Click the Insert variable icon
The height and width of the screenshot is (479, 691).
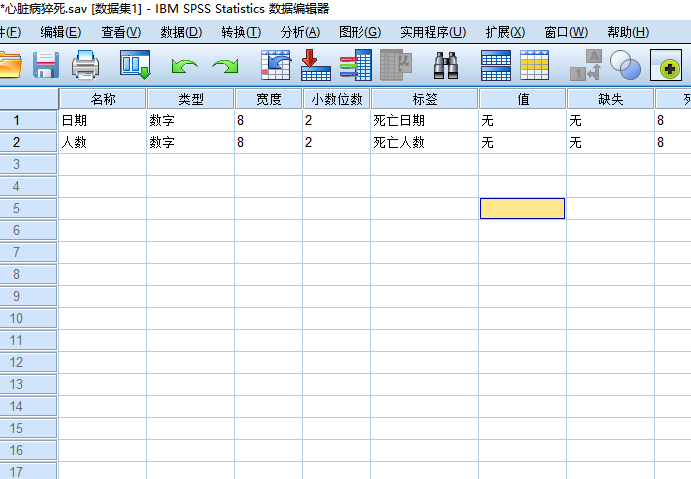click(x=535, y=65)
